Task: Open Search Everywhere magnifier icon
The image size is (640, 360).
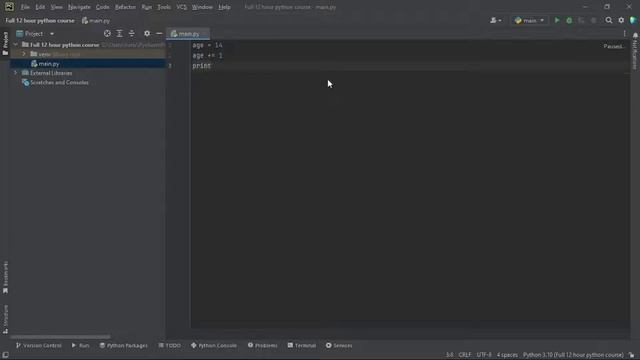Action: click(x=609, y=20)
